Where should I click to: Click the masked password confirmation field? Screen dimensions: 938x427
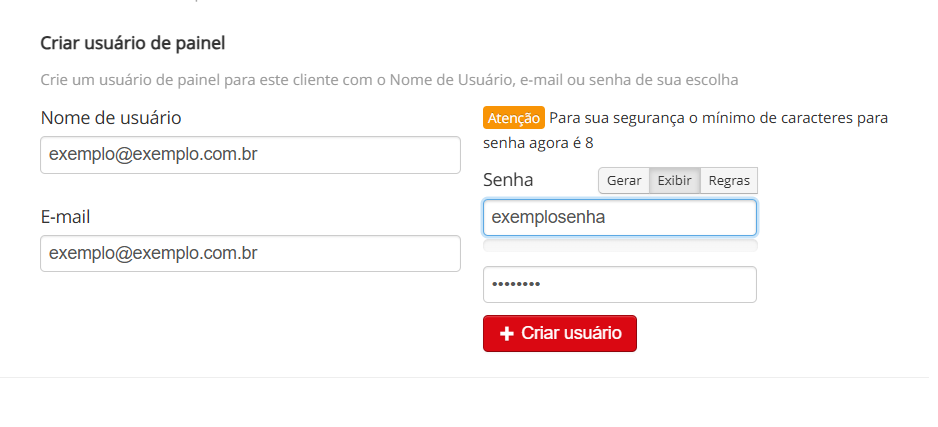[x=619, y=284]
